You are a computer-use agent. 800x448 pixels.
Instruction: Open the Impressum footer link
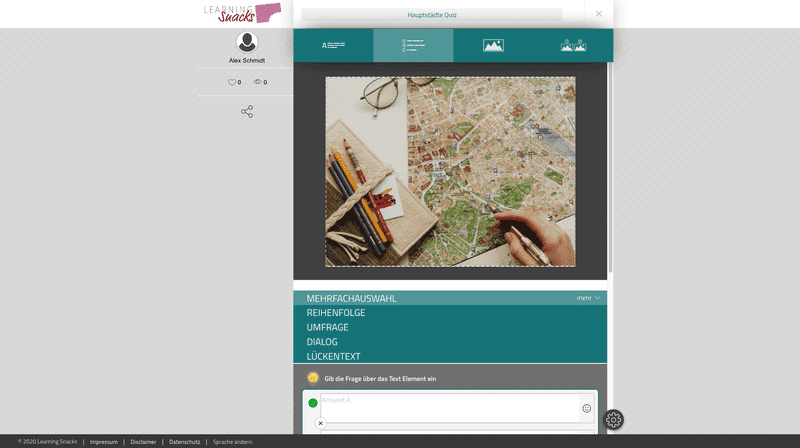pyautogui.click(x=104, y=441)
